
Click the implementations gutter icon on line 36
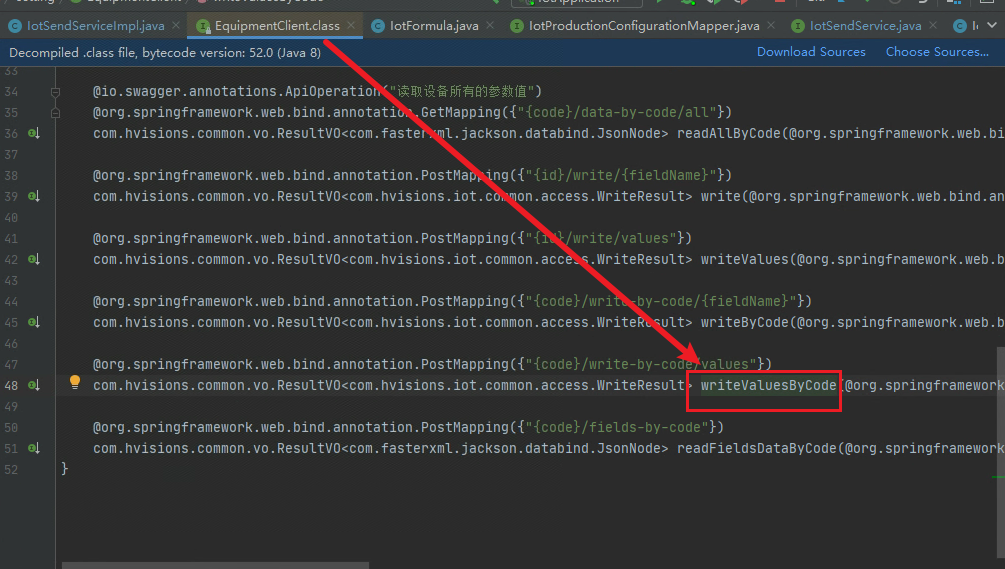(x=34, y=133)
